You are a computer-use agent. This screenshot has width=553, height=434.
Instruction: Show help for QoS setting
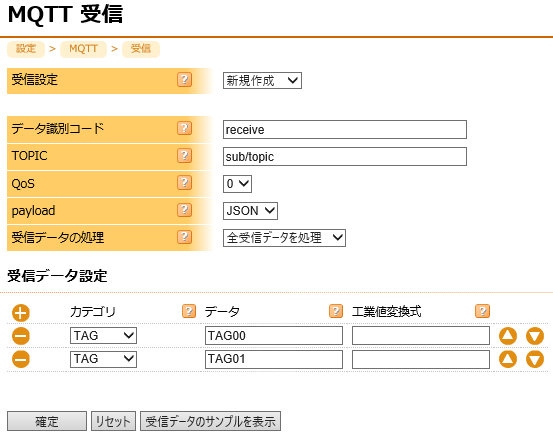pos(184,183)
